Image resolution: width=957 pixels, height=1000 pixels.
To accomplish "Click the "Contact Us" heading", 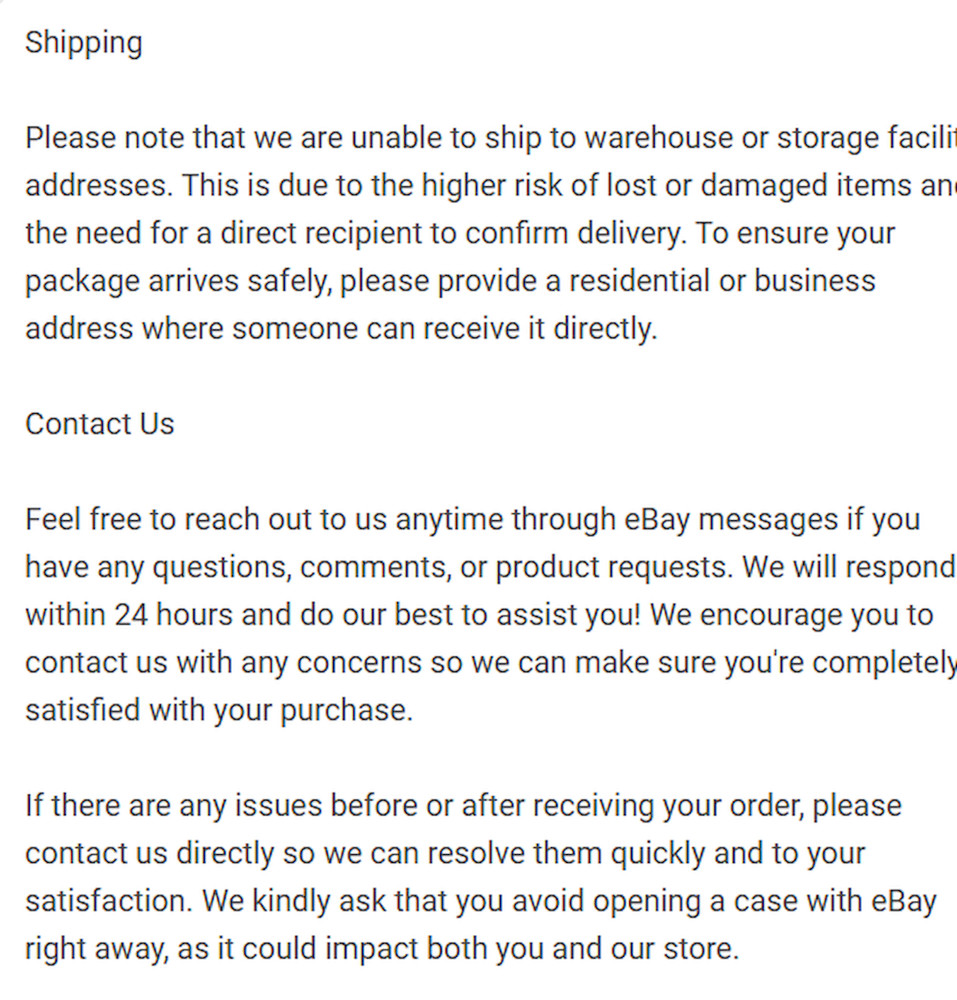I will click(100, 424).
